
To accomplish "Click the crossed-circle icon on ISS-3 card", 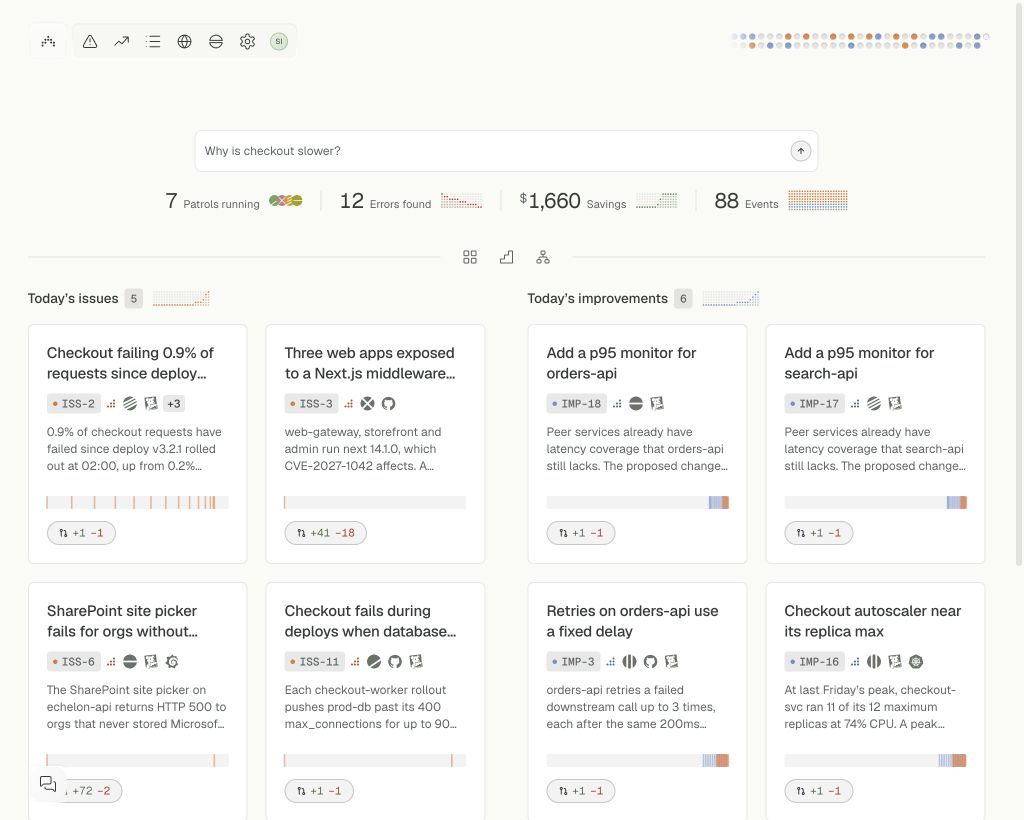I will click(368, 403).
